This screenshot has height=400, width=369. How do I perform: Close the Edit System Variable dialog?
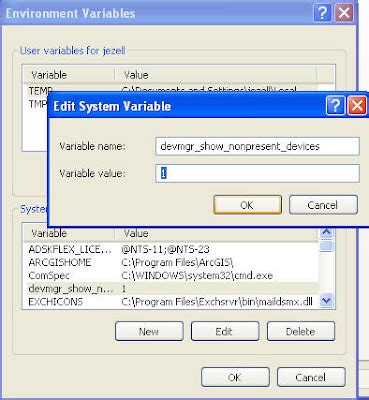357,106
